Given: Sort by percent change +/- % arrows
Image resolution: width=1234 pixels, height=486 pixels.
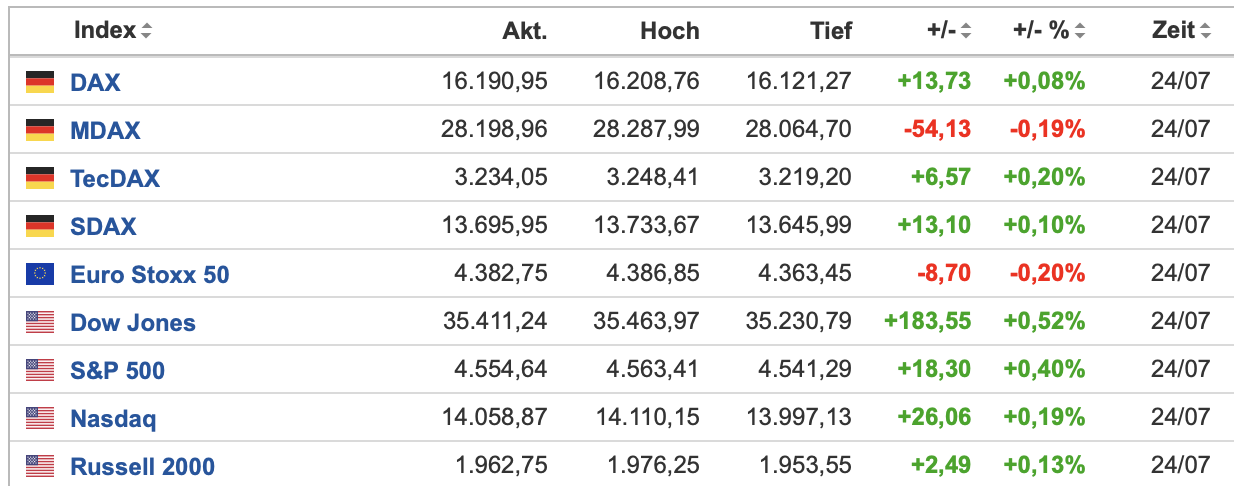Looking at the screenshot, I should point(1080,31).
